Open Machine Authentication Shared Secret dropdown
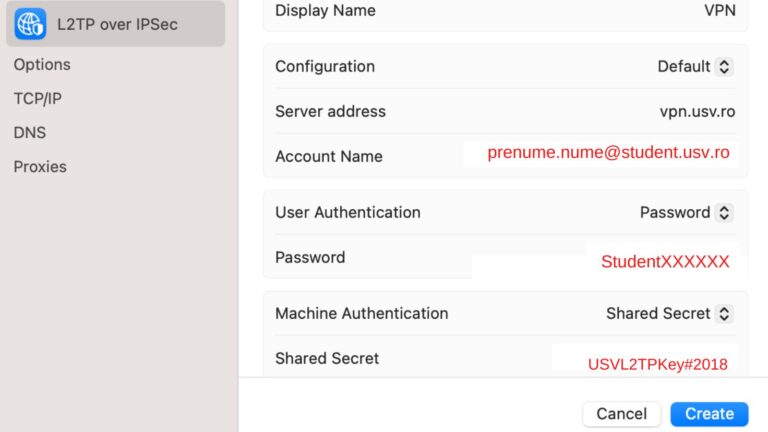Viewport: 768px width, 432px height. pyautogui.click(x=670, y=313)
